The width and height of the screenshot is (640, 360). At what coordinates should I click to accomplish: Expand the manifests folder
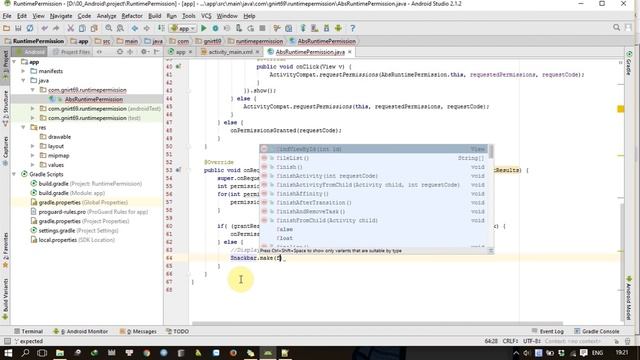(23, 71)
